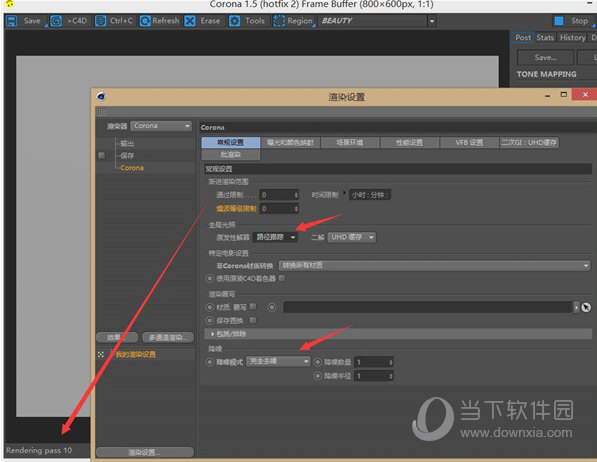597x462 pixels.
Task: Click the Save floppy disk icon
Action: click(12, 21)
